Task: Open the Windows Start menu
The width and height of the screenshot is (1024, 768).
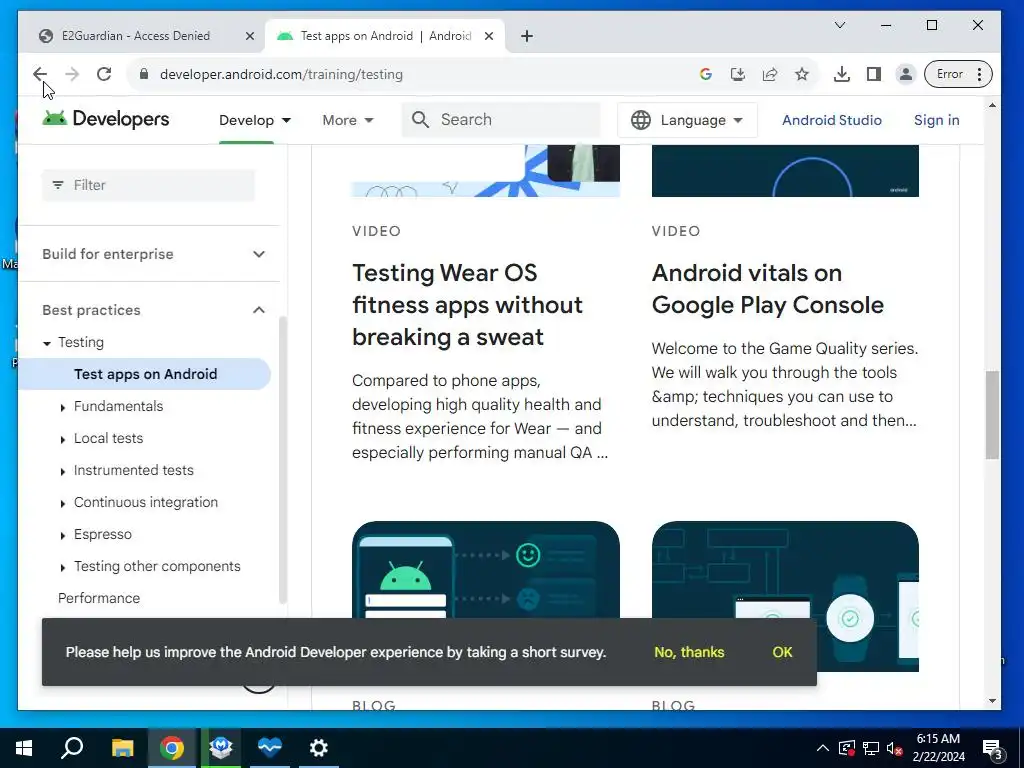Action: click(24, 748)
